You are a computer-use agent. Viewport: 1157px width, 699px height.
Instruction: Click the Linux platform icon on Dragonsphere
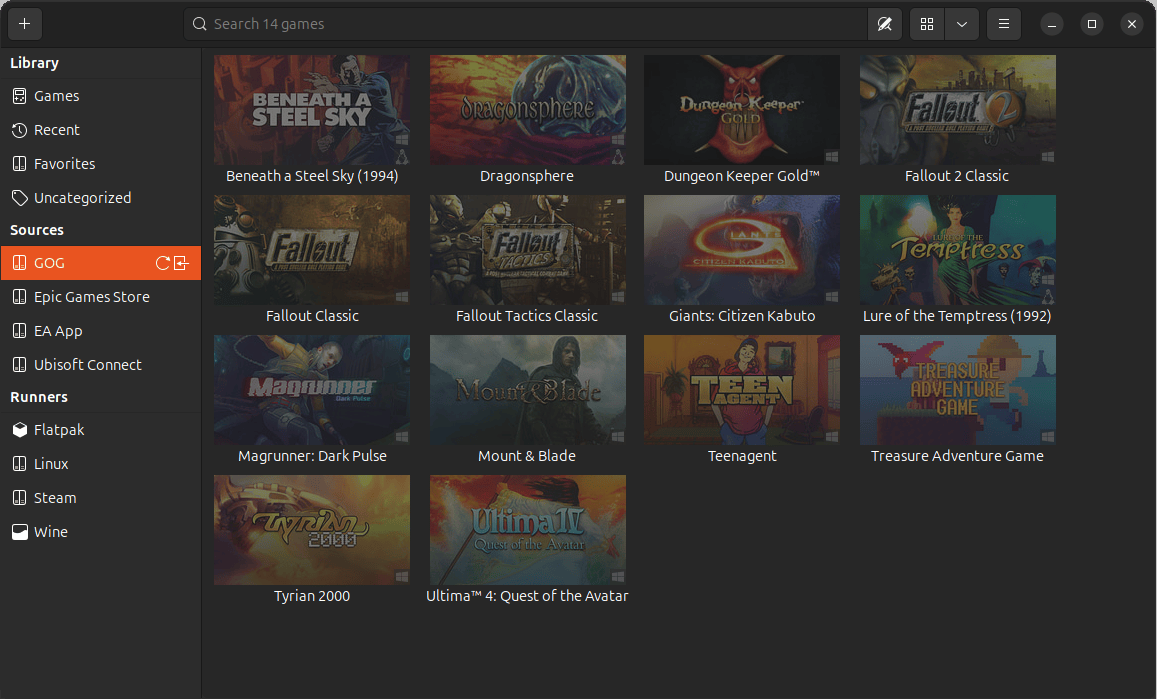pyautogui.click(x=618, y=156)
